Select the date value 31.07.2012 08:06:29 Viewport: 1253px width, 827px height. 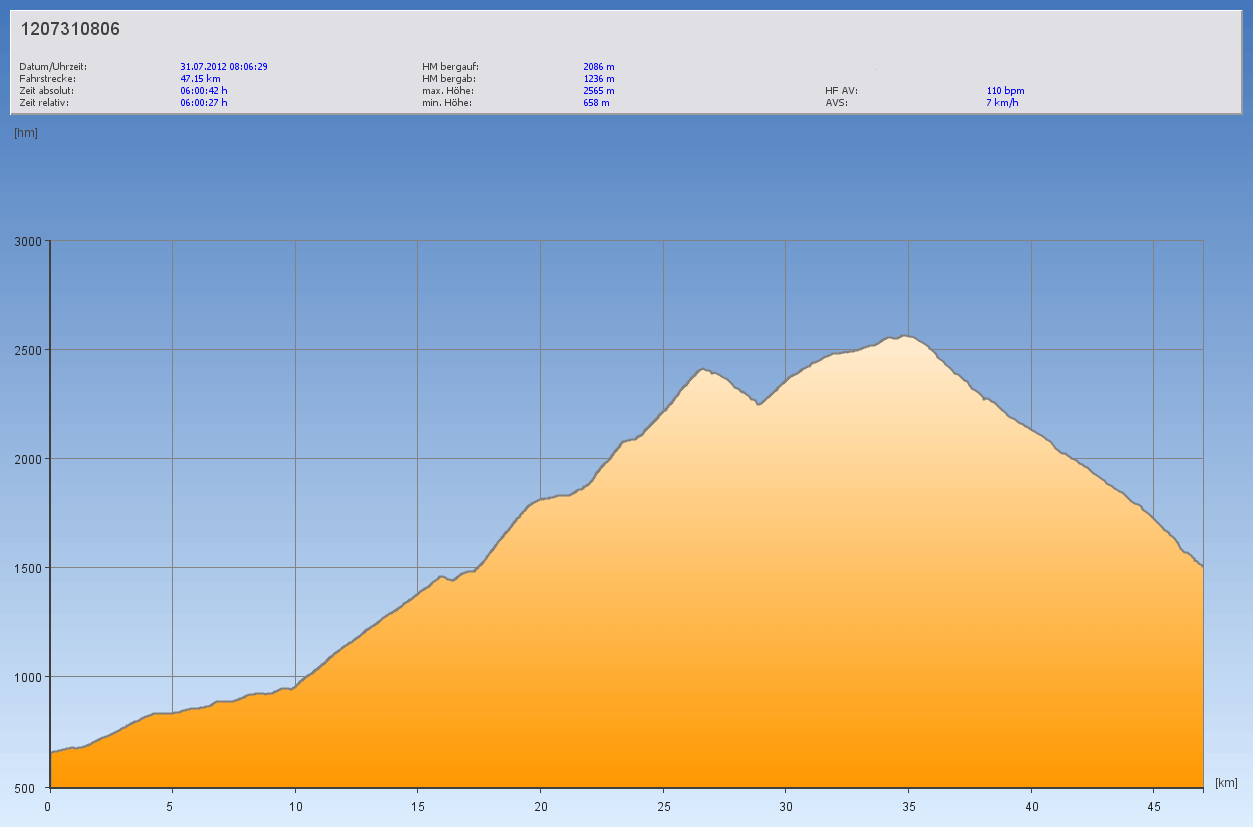point(223,67)
